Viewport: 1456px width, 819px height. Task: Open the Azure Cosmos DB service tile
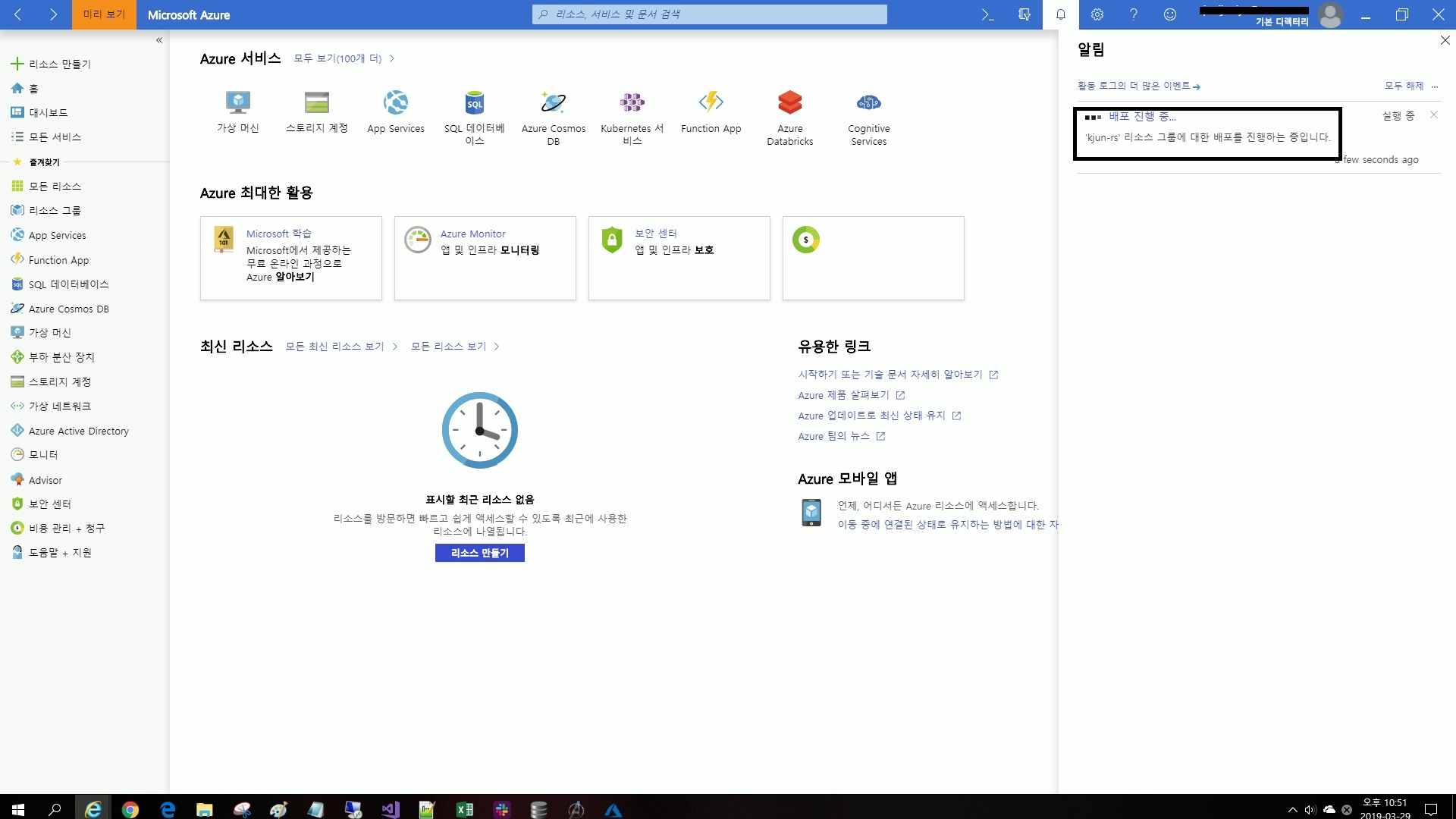(553, 102)
